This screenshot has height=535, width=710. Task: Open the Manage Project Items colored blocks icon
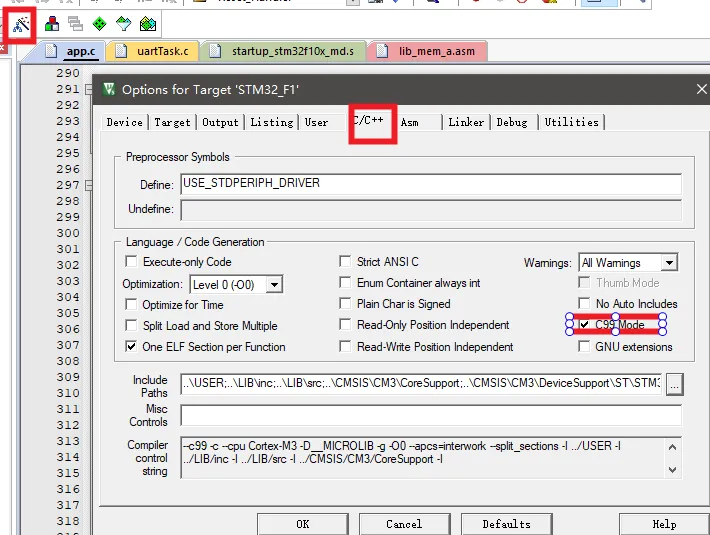coord(52,24)
